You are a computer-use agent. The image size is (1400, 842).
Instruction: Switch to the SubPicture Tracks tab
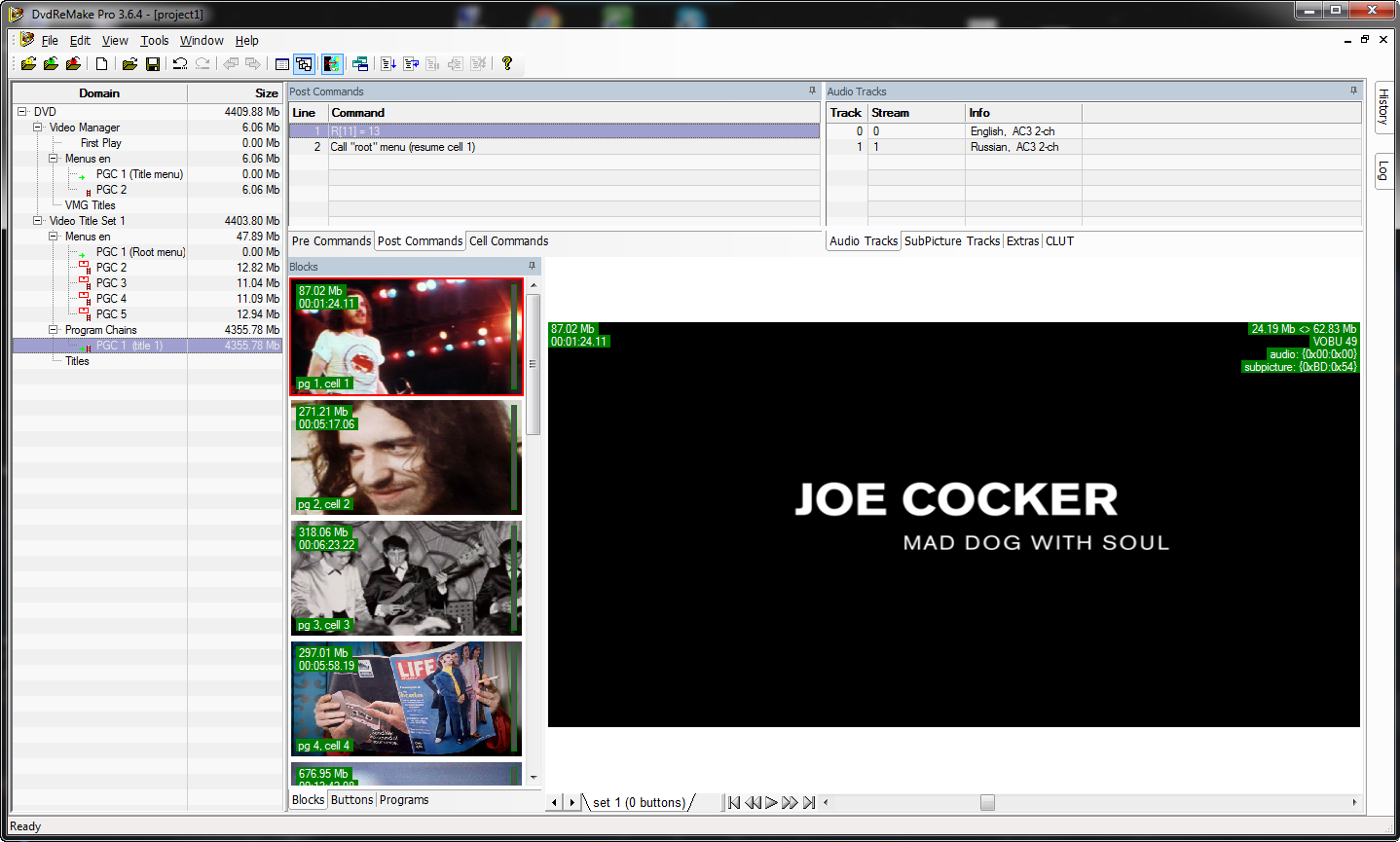coord(952,241)
